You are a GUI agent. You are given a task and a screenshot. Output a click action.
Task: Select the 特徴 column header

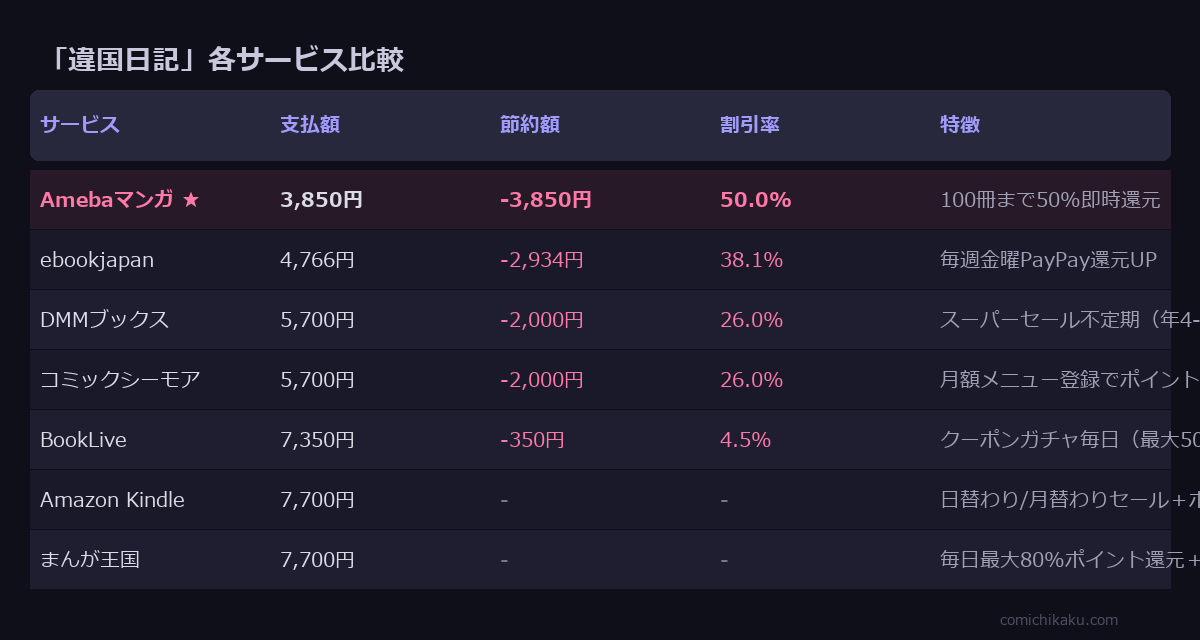960,125
